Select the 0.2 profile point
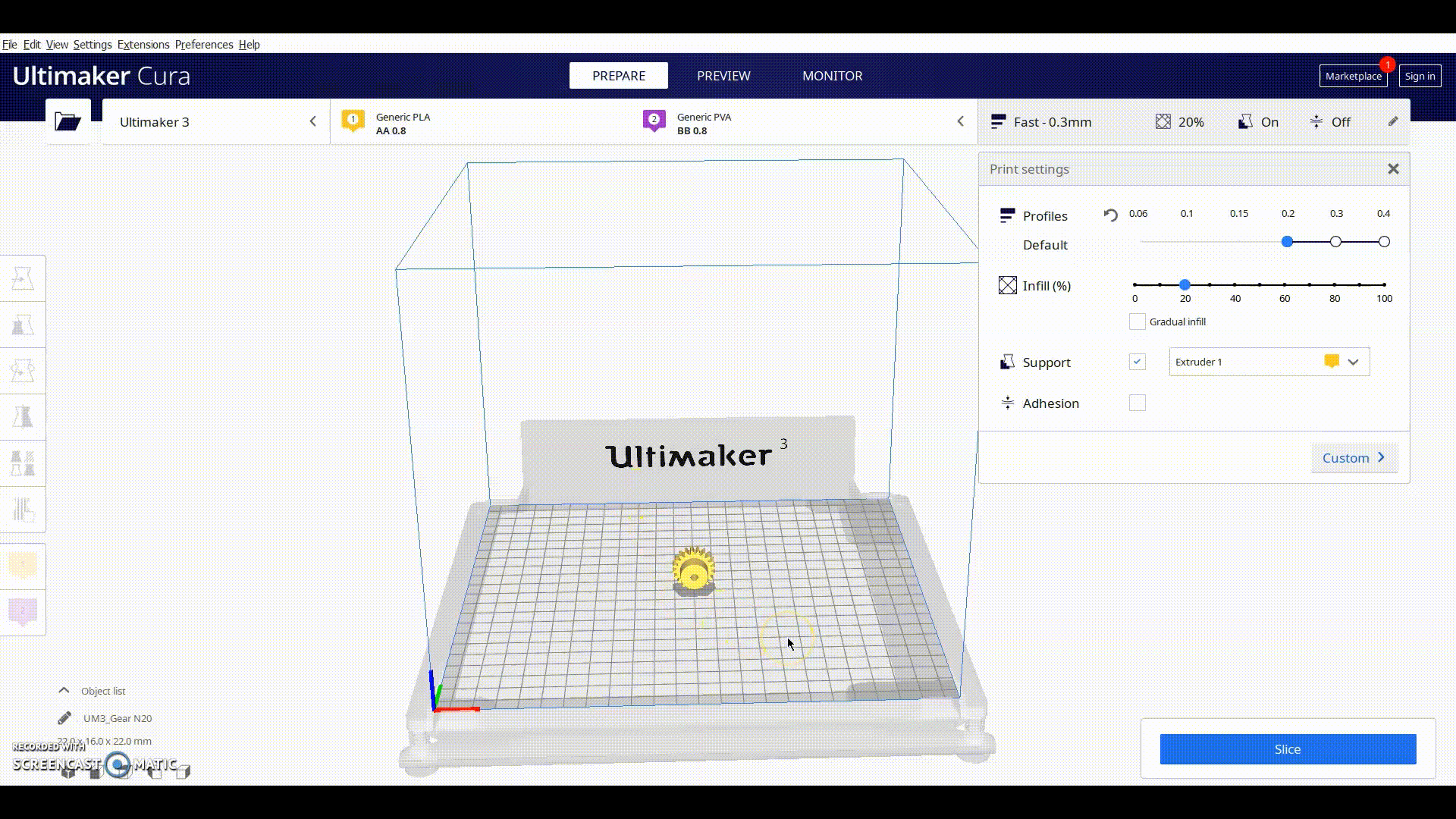Screen dimensions: 1456x819 [1287, 242]
